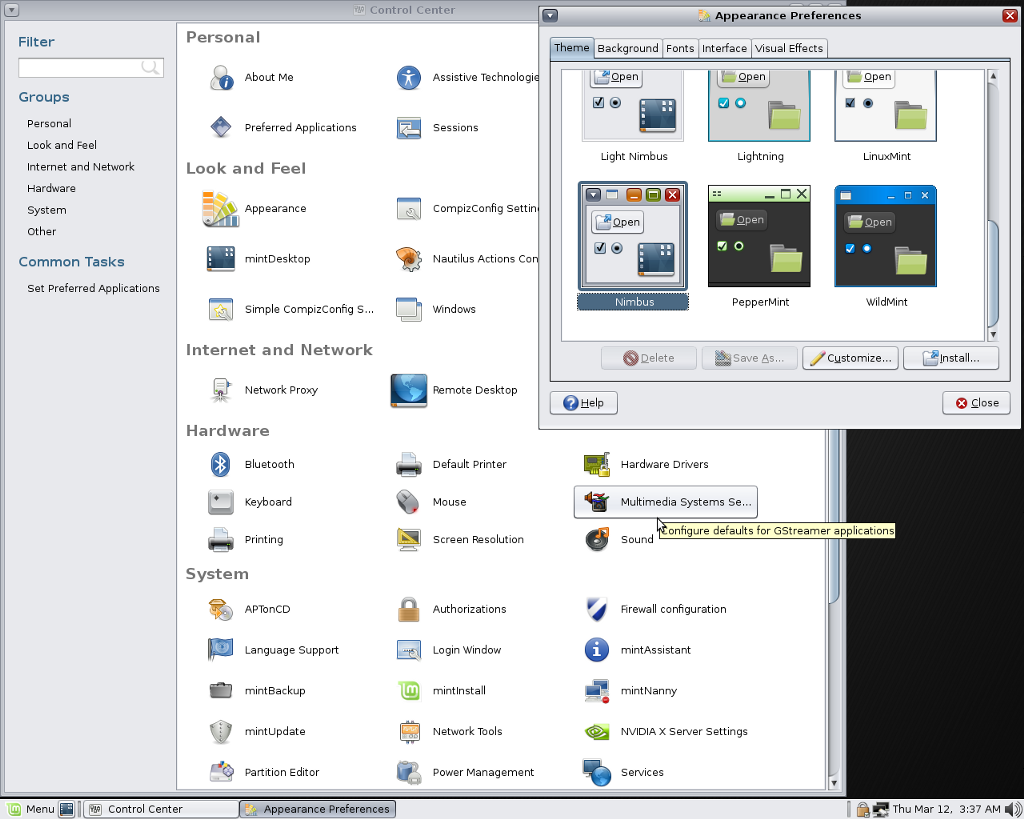The width and height of the screenshot is (1024, 819).
Task: Open mintDesktop icon
Action: pos(221,259)
